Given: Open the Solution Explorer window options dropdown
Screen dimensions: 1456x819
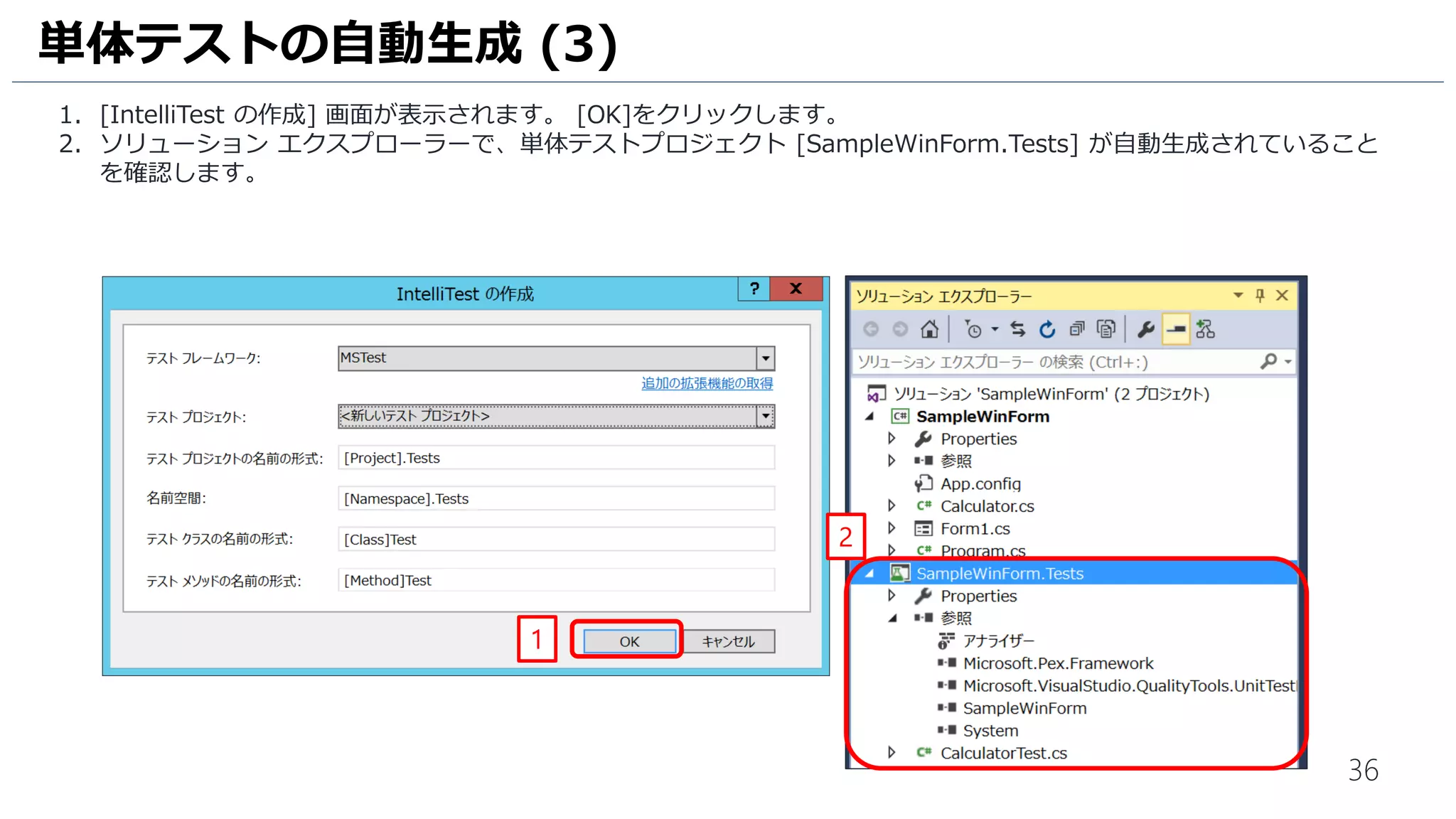Looking at the screenshot, I should (x=1238, y=295).
